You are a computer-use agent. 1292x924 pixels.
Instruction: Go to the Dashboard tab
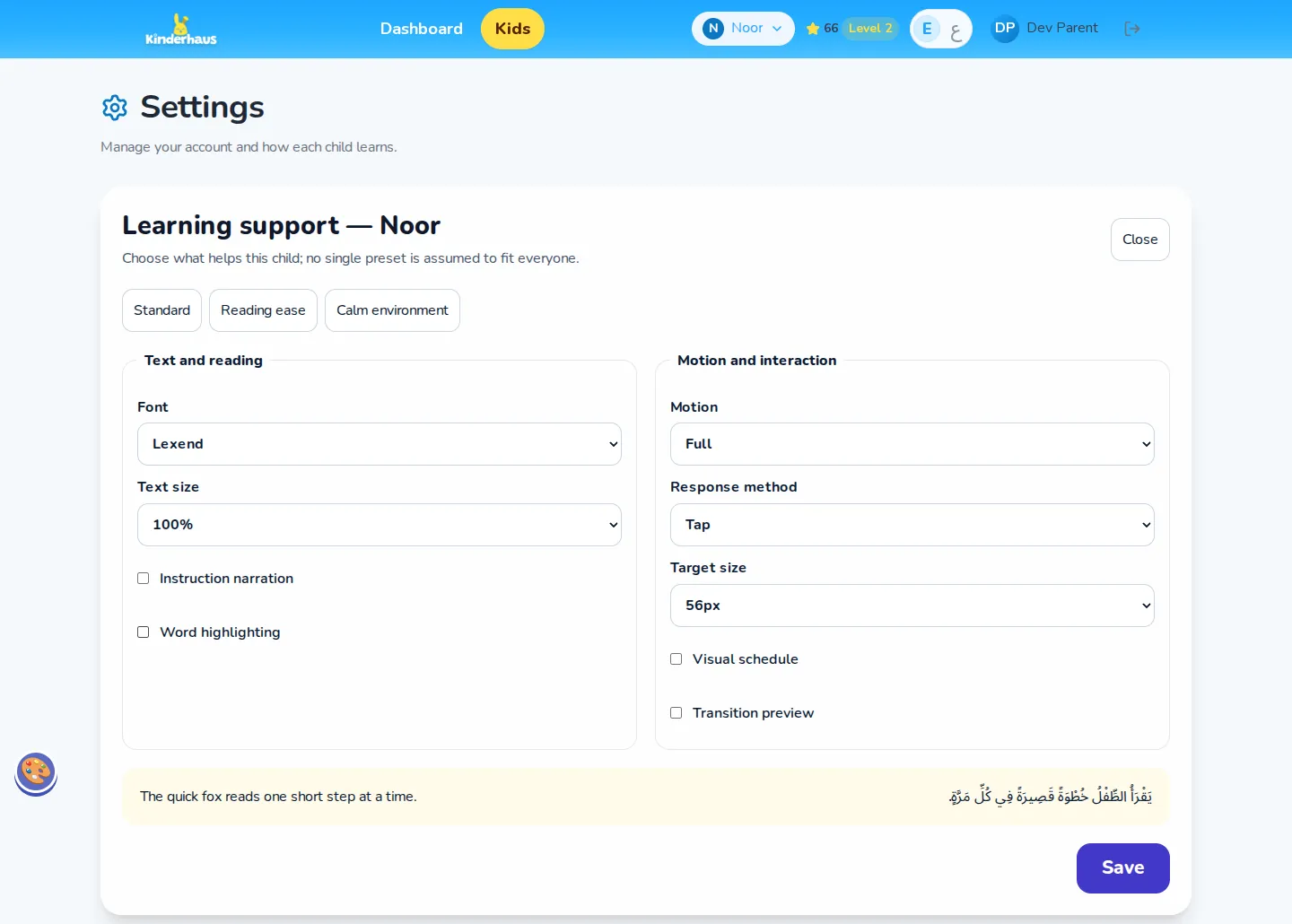point(422,29)
